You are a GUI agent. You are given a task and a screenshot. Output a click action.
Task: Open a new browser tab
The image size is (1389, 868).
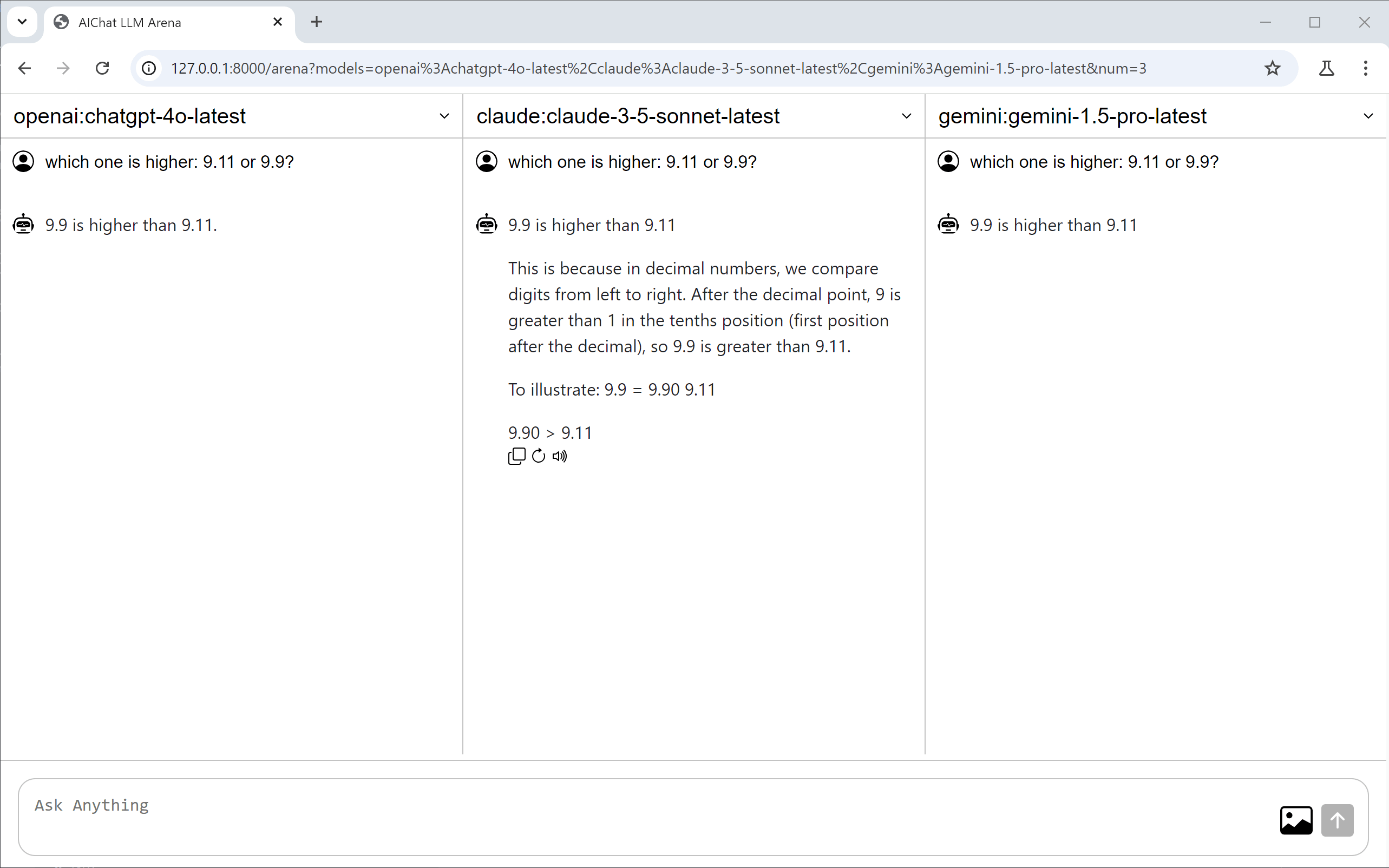(316, 22)
